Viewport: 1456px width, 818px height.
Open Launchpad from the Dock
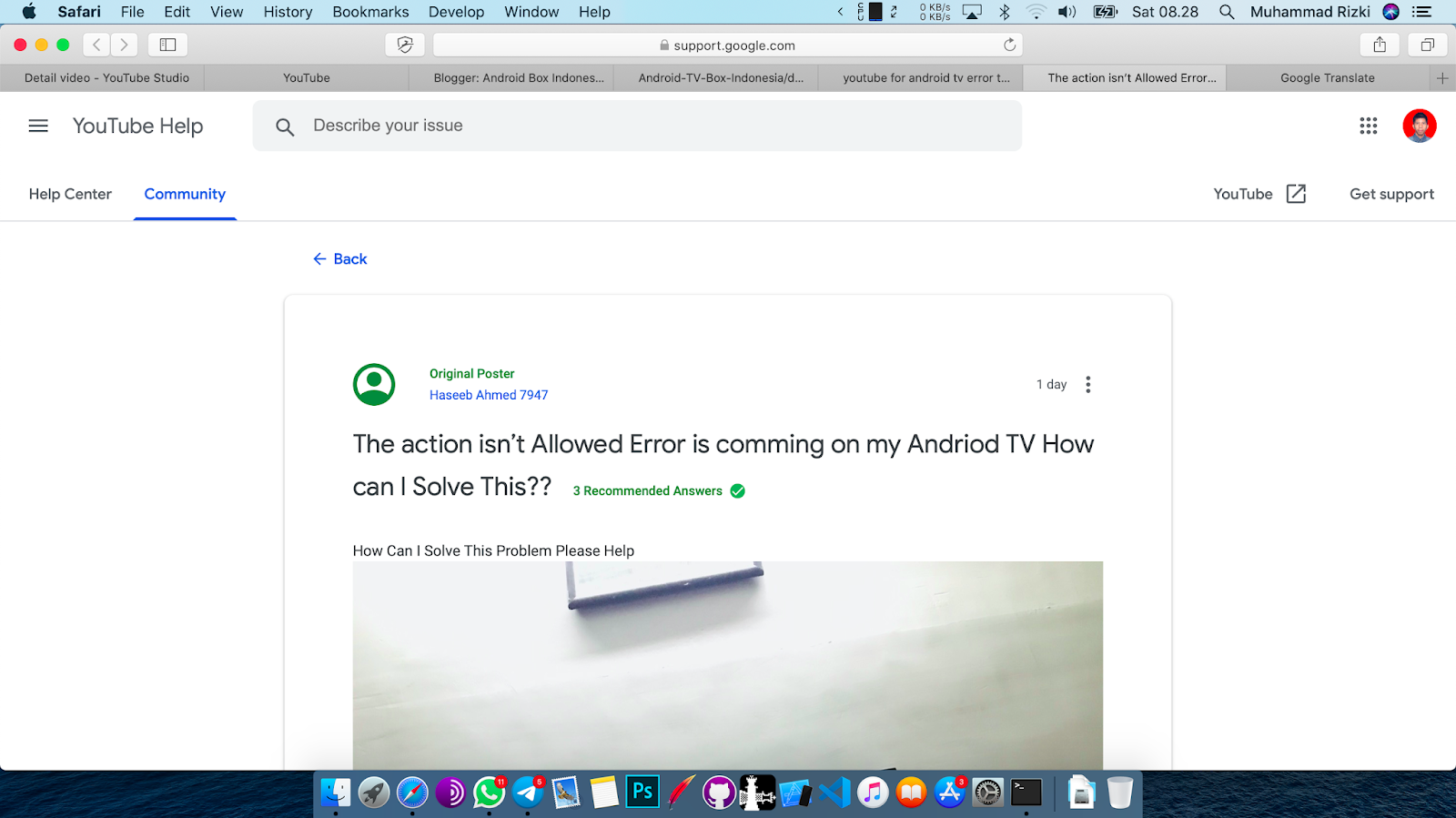[374, 793]
